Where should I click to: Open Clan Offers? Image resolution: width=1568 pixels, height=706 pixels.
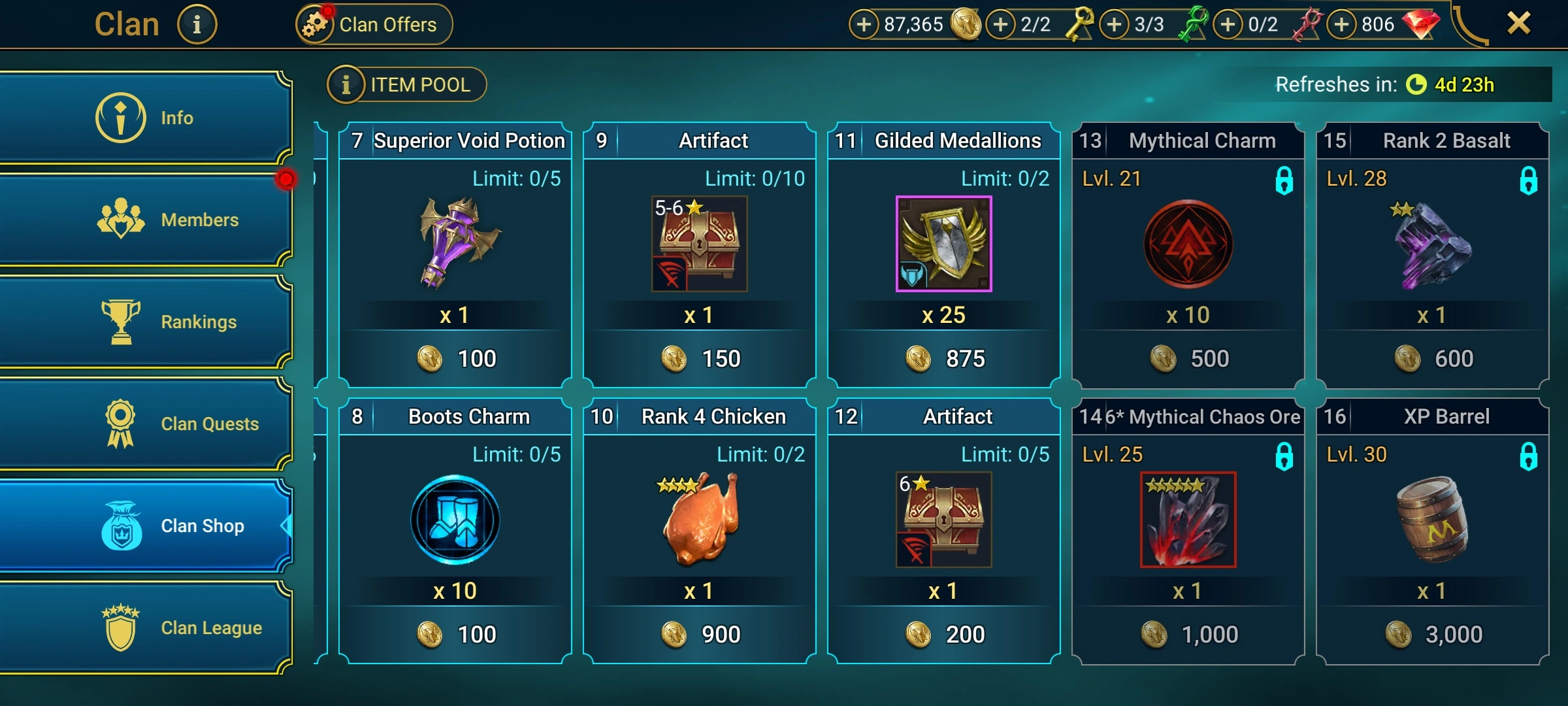tap(374, 25)
